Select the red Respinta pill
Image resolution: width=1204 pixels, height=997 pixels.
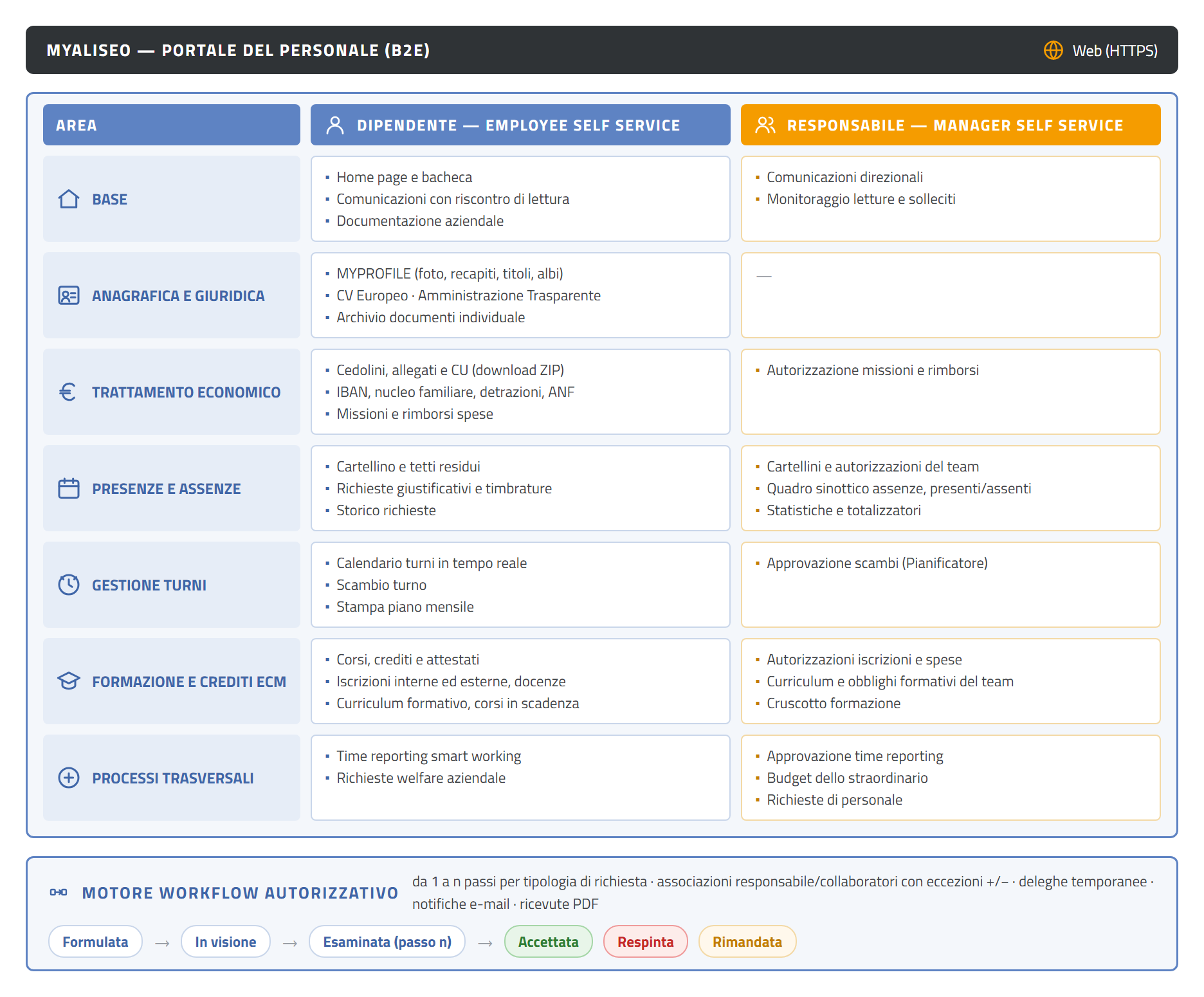[x=646, y=942]
